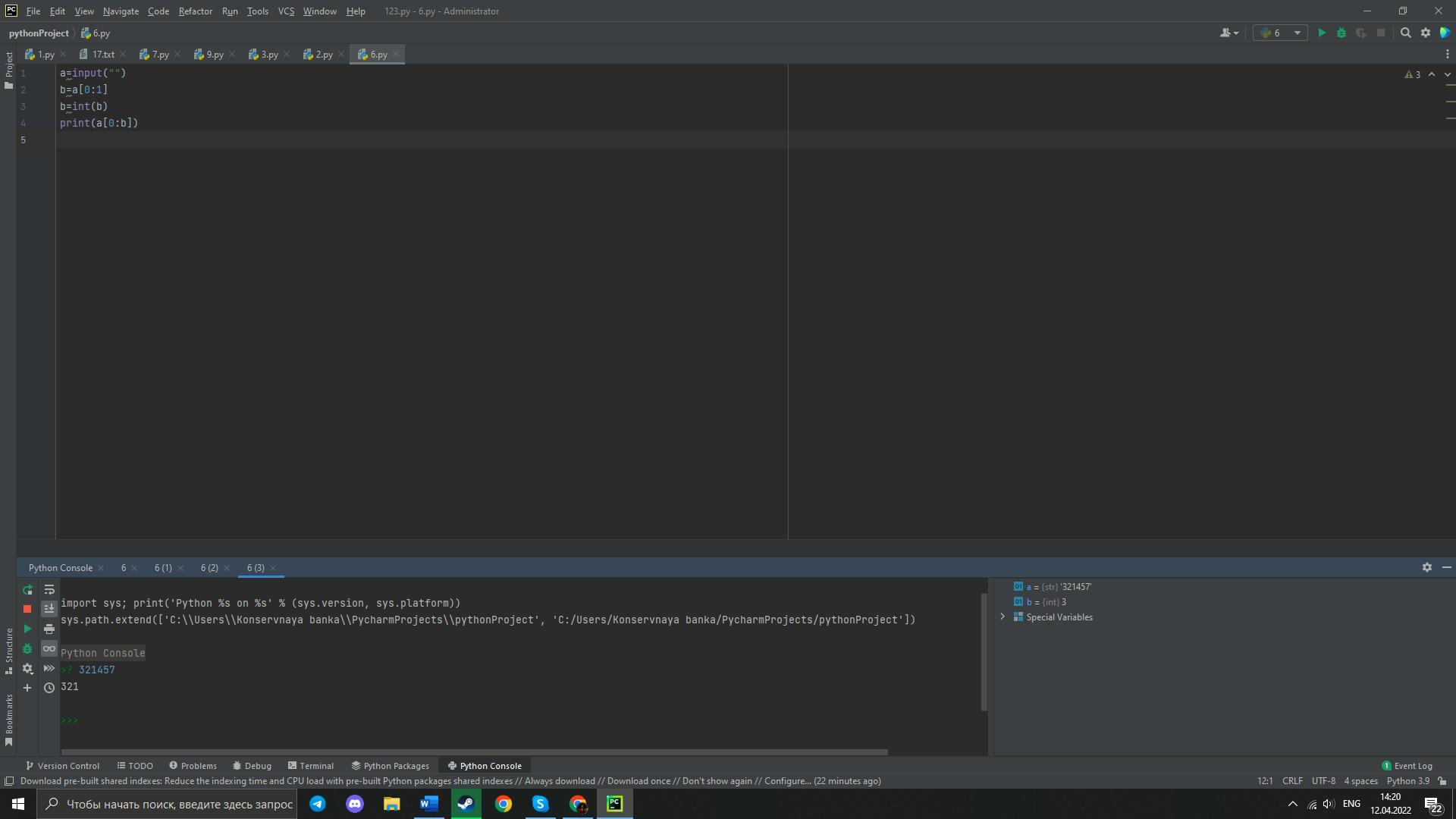Open the File menu
This screenshot has height=819, width=1456.
pyautogui.click(x=33, y=11)
